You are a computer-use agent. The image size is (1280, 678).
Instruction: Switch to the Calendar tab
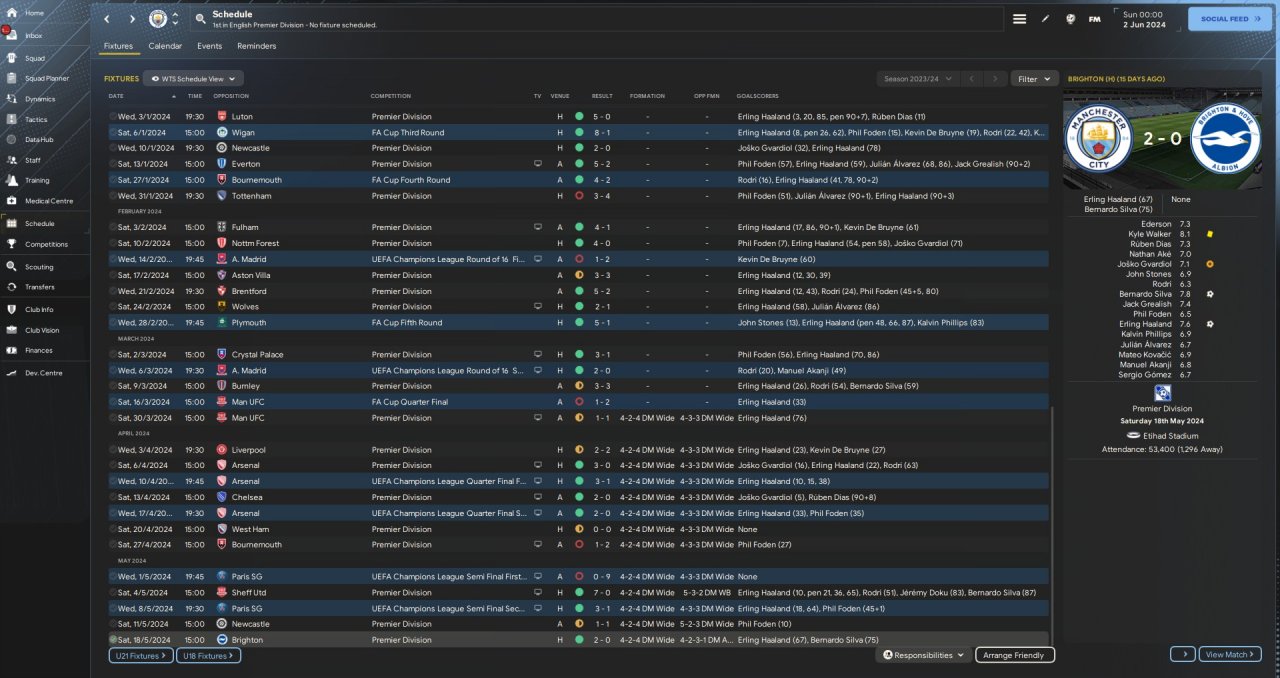click(x=165, y=46)
